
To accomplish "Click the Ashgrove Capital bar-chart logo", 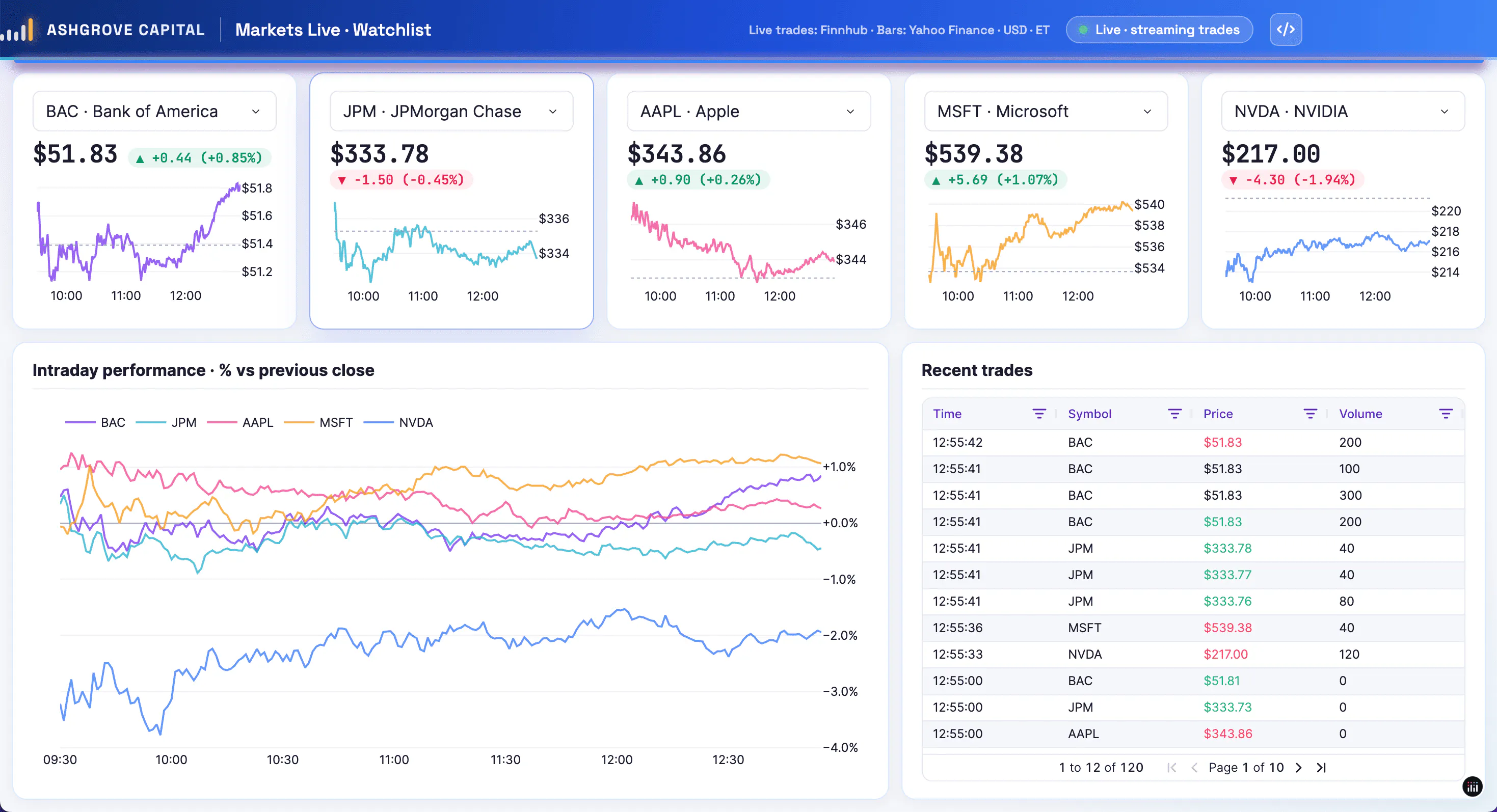I will pos(17,30).
